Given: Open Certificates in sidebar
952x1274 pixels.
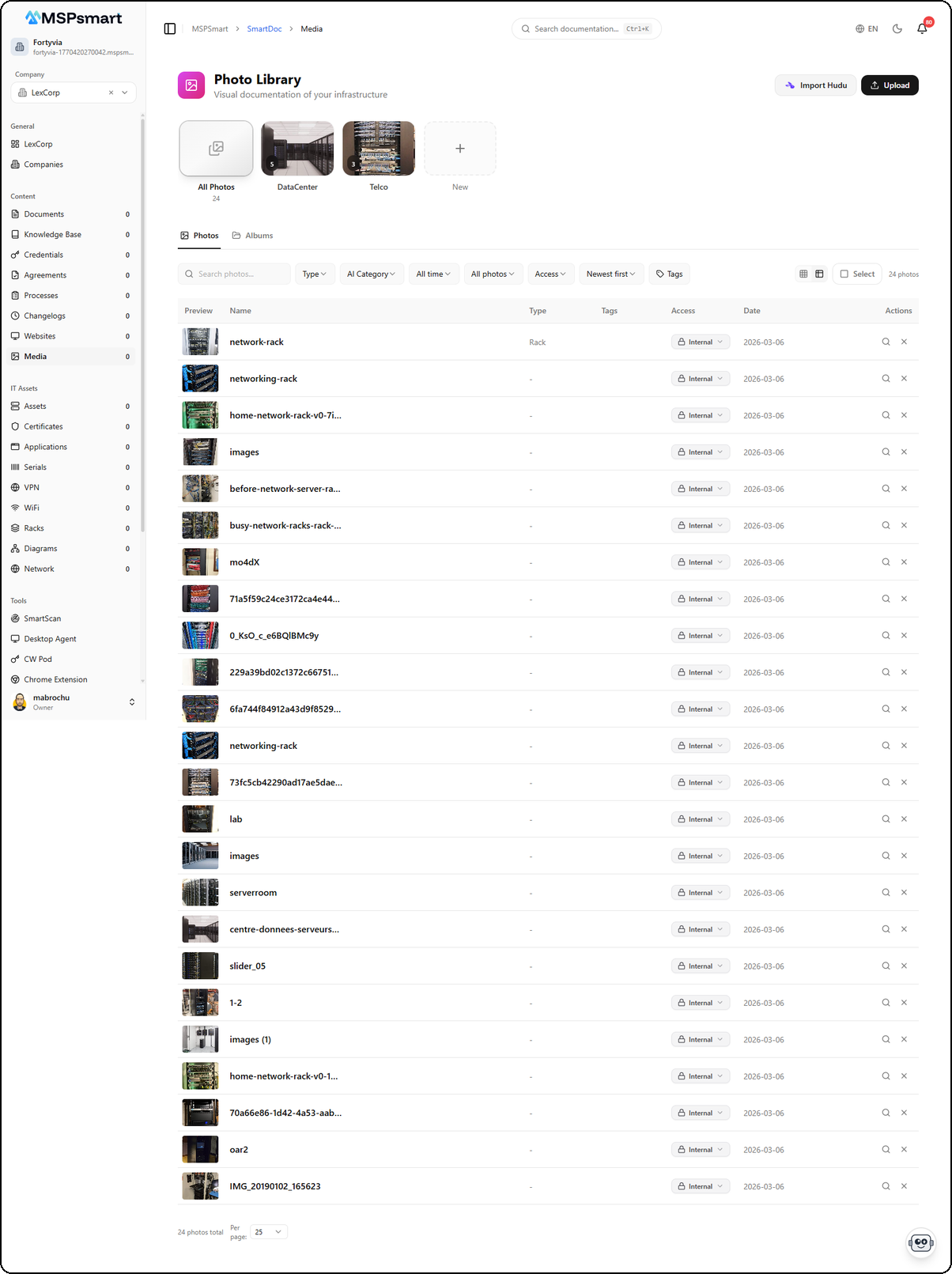Looking at the screenshot, I should 71,426.
